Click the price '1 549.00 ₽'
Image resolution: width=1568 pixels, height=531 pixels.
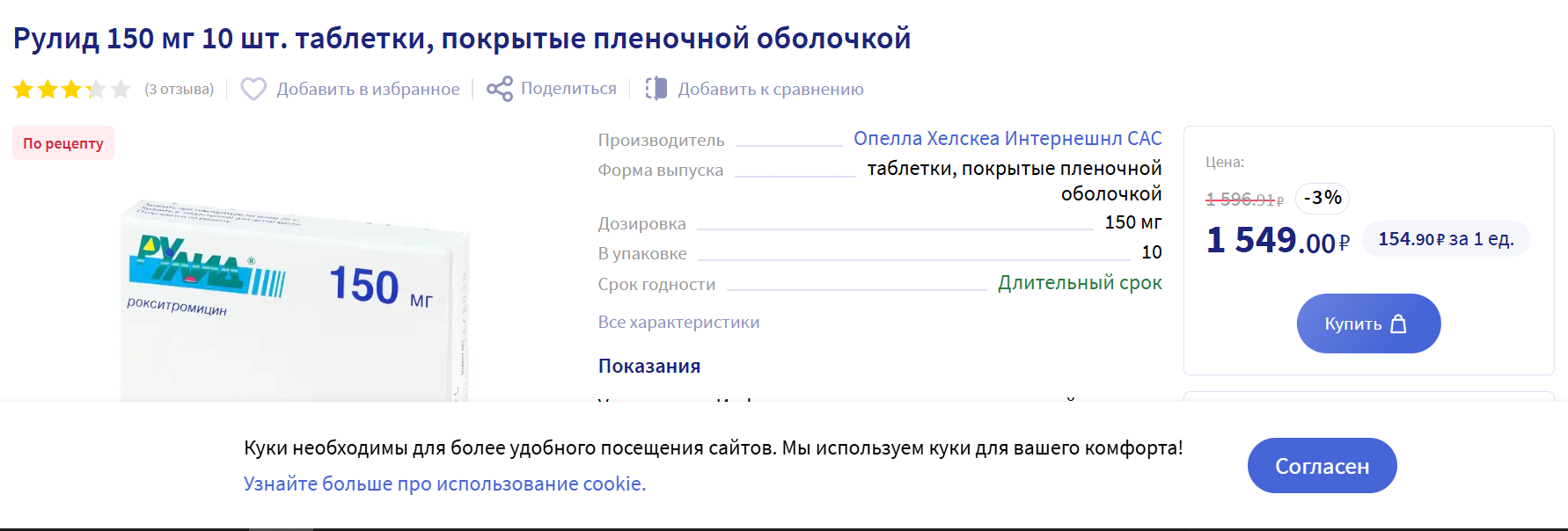(x=1278, y=239)
